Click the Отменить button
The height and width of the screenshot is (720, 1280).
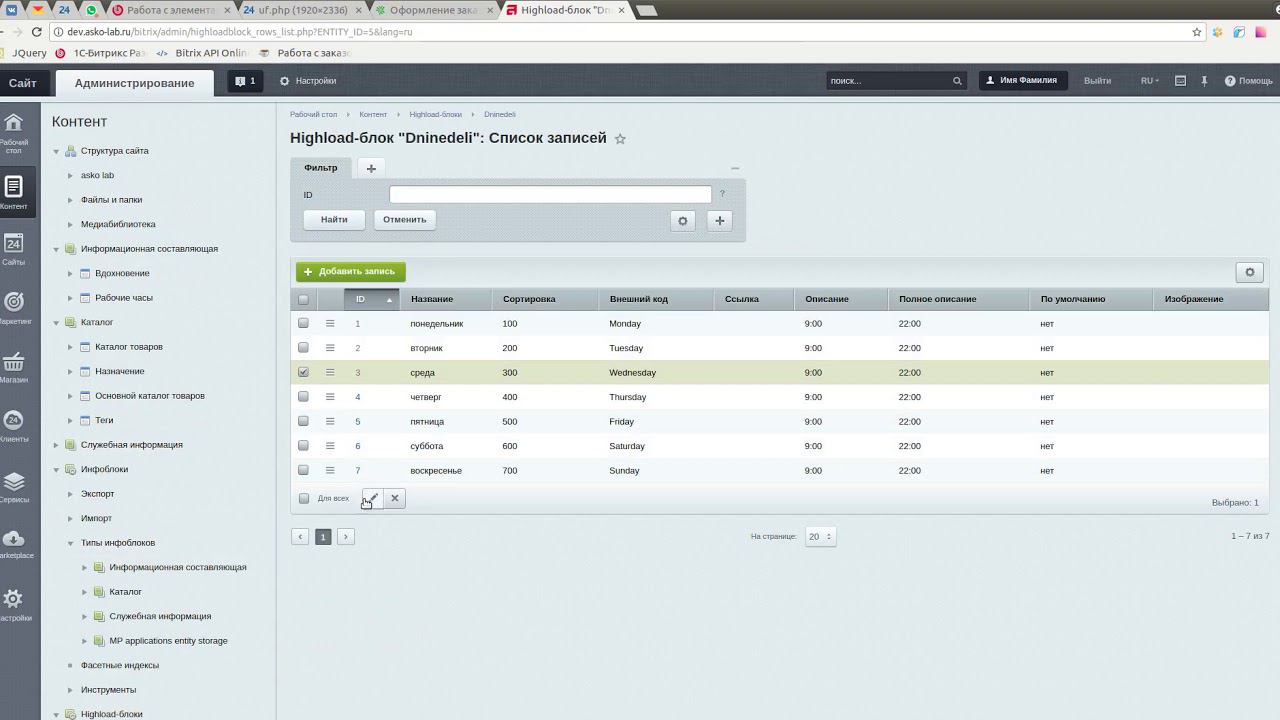tap(404, 220)
